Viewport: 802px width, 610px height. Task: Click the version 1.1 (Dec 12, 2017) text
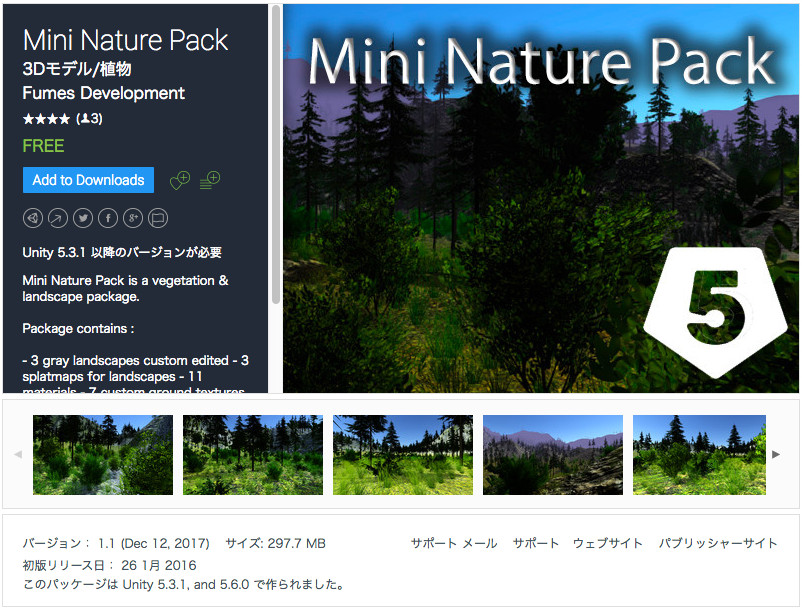click(116, 543)
